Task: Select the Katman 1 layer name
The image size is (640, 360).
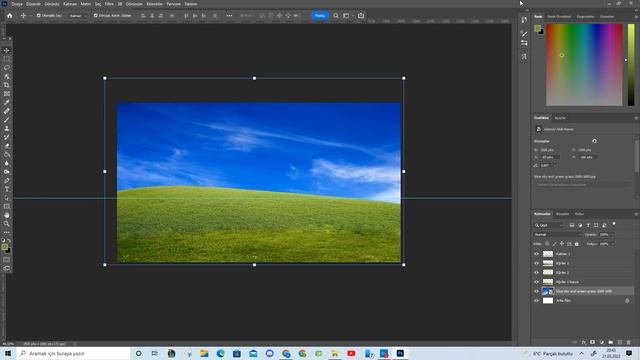Action: [563, 254]
